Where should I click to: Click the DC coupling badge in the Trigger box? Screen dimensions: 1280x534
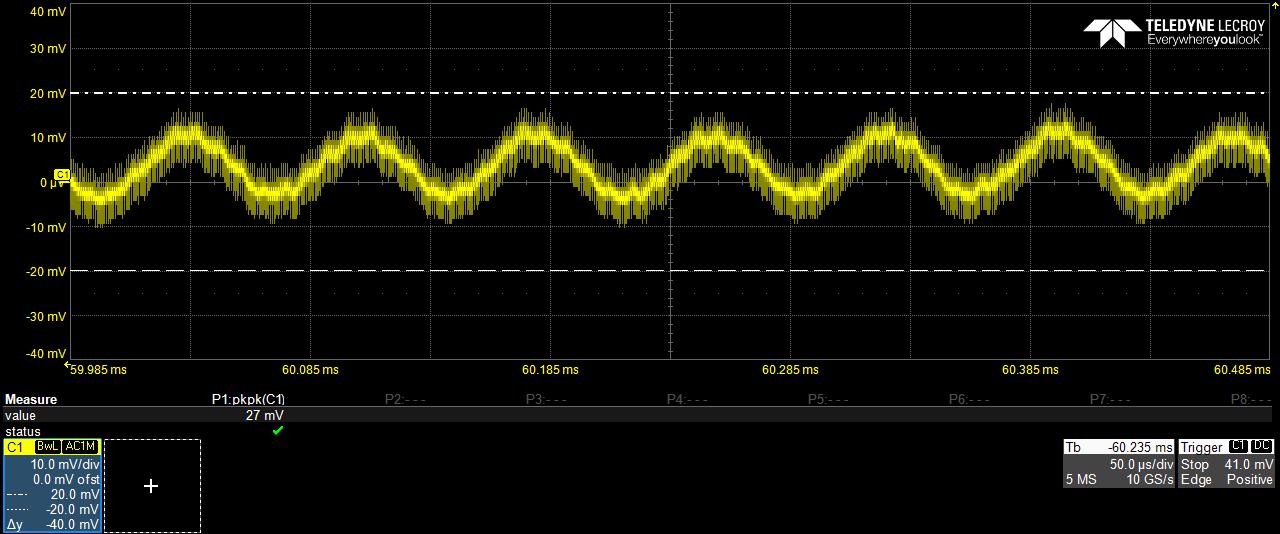1261,446
